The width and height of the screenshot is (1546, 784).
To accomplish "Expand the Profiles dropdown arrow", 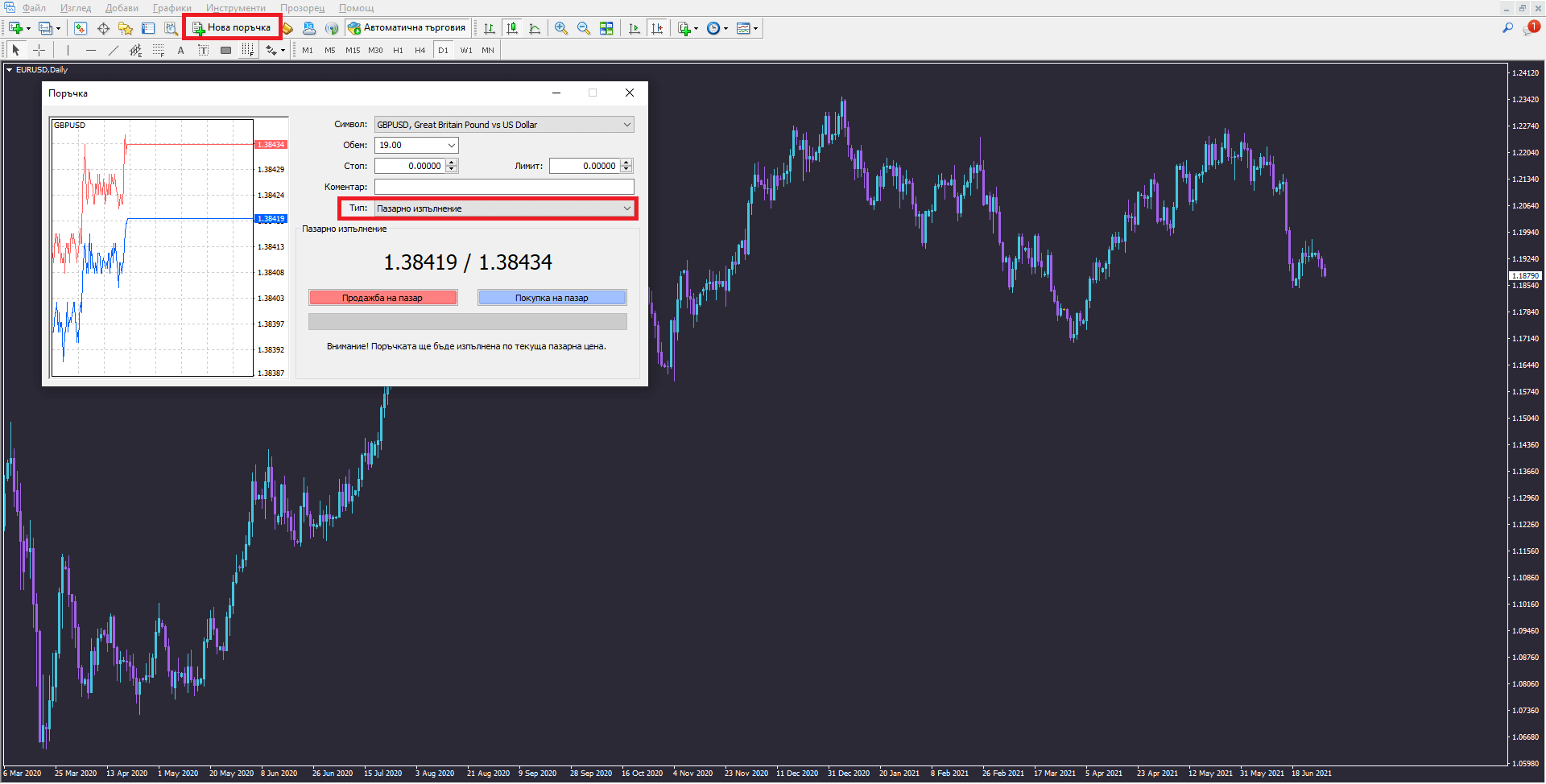I will click(x=58, y=29).
